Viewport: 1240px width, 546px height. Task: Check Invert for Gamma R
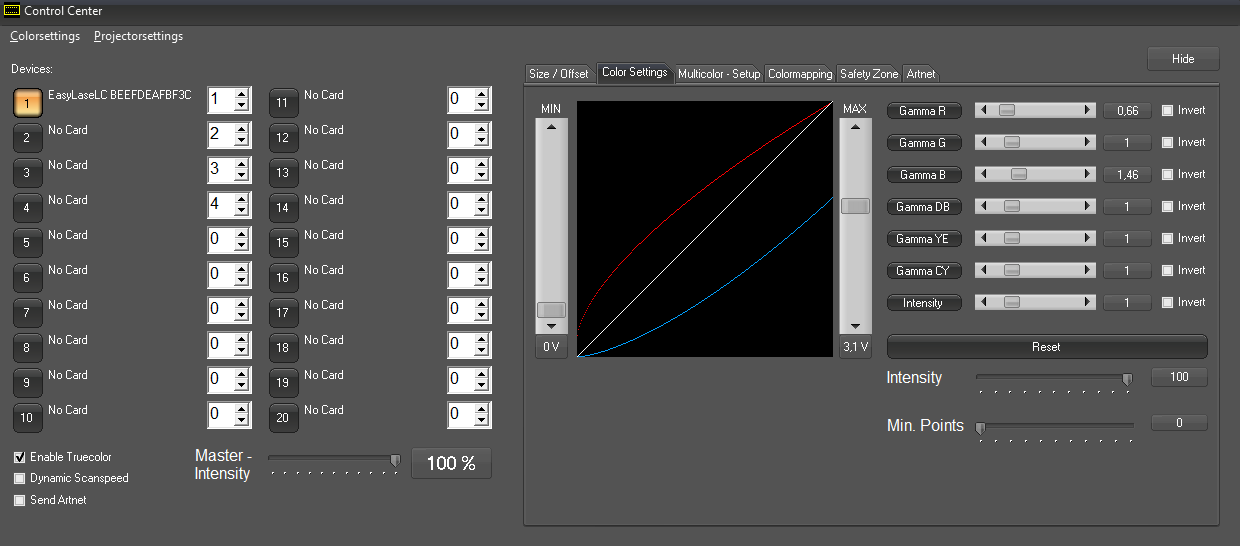tap(1167, 111)
